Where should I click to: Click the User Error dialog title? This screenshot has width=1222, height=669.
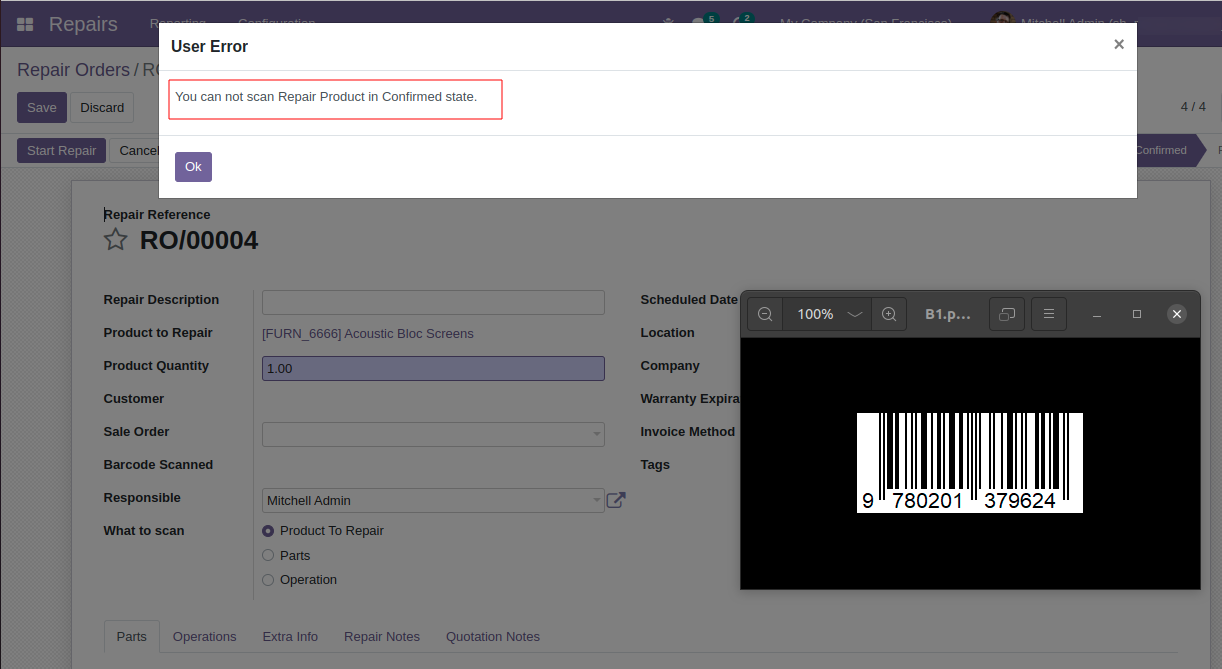pos(209,46)
